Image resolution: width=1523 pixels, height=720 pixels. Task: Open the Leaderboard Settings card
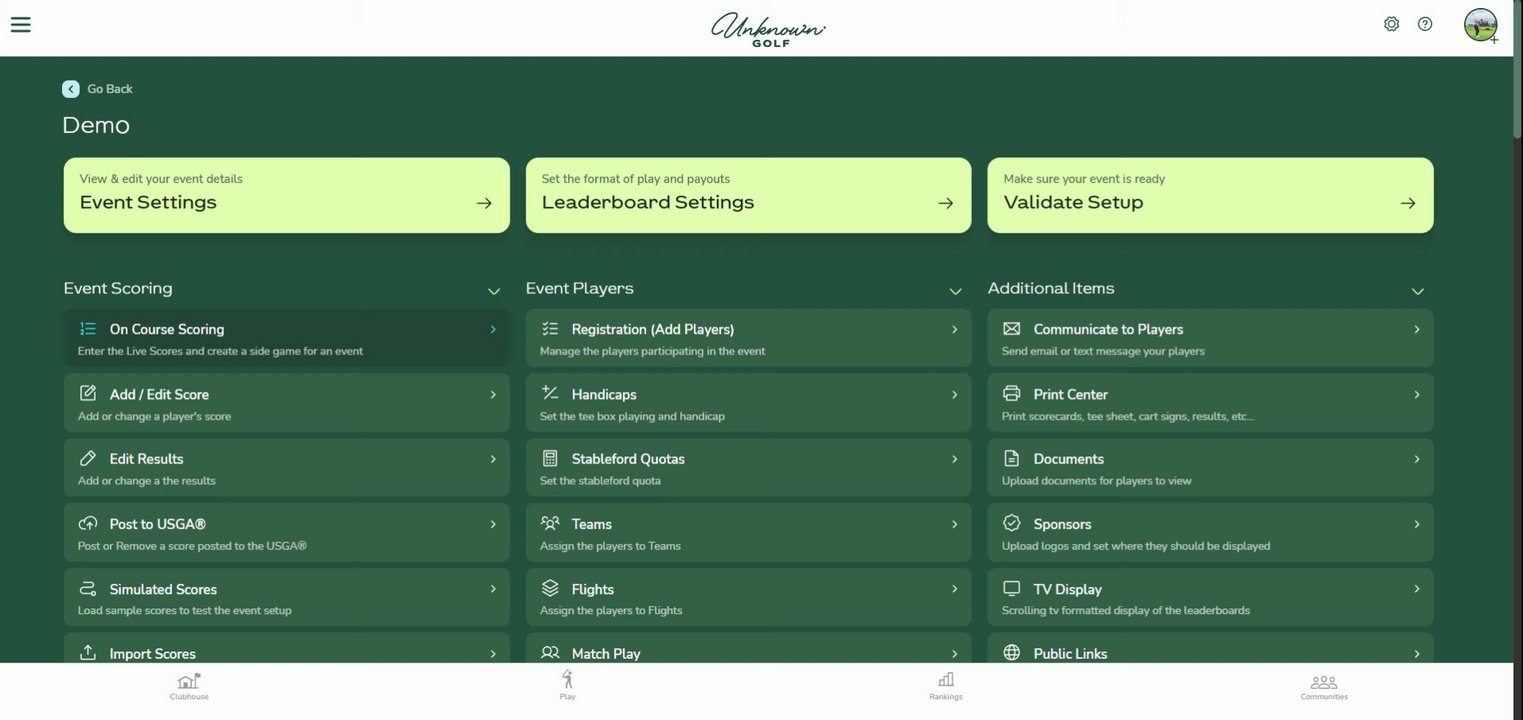[x=749, y=195]
